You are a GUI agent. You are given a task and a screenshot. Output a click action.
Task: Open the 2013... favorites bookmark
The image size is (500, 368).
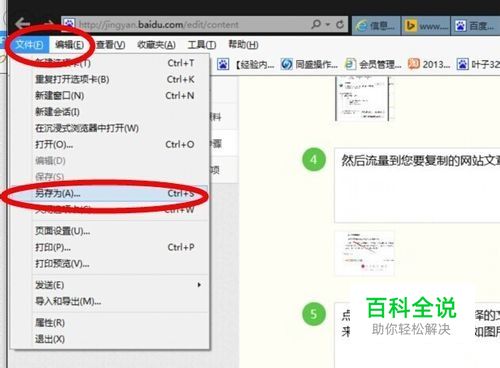(x=429, y=64)
